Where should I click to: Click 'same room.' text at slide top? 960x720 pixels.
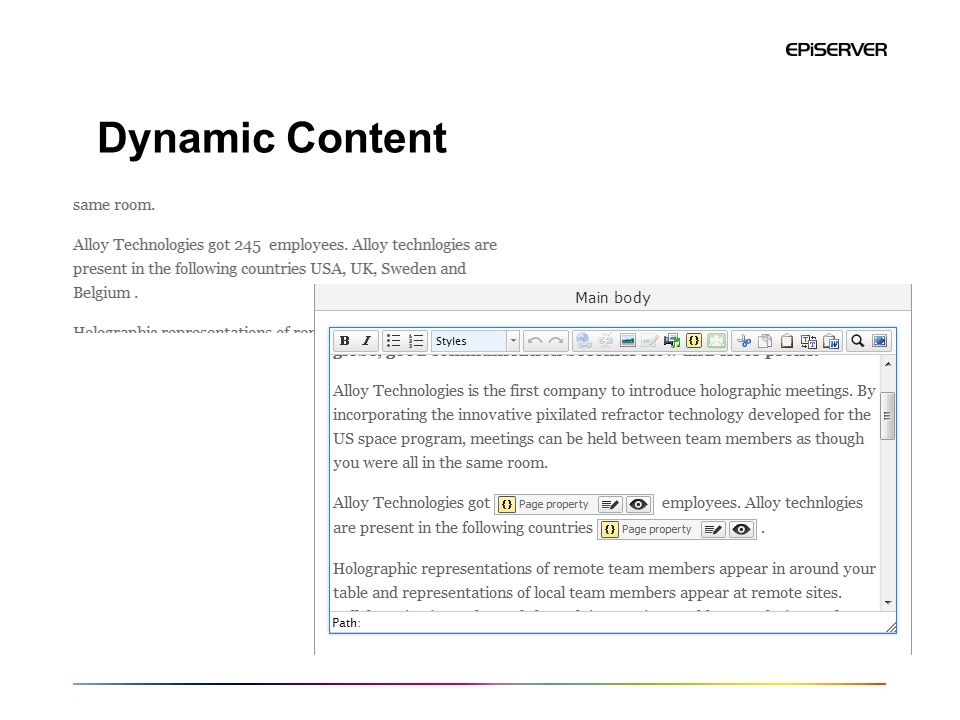click(x=114, y=205)
